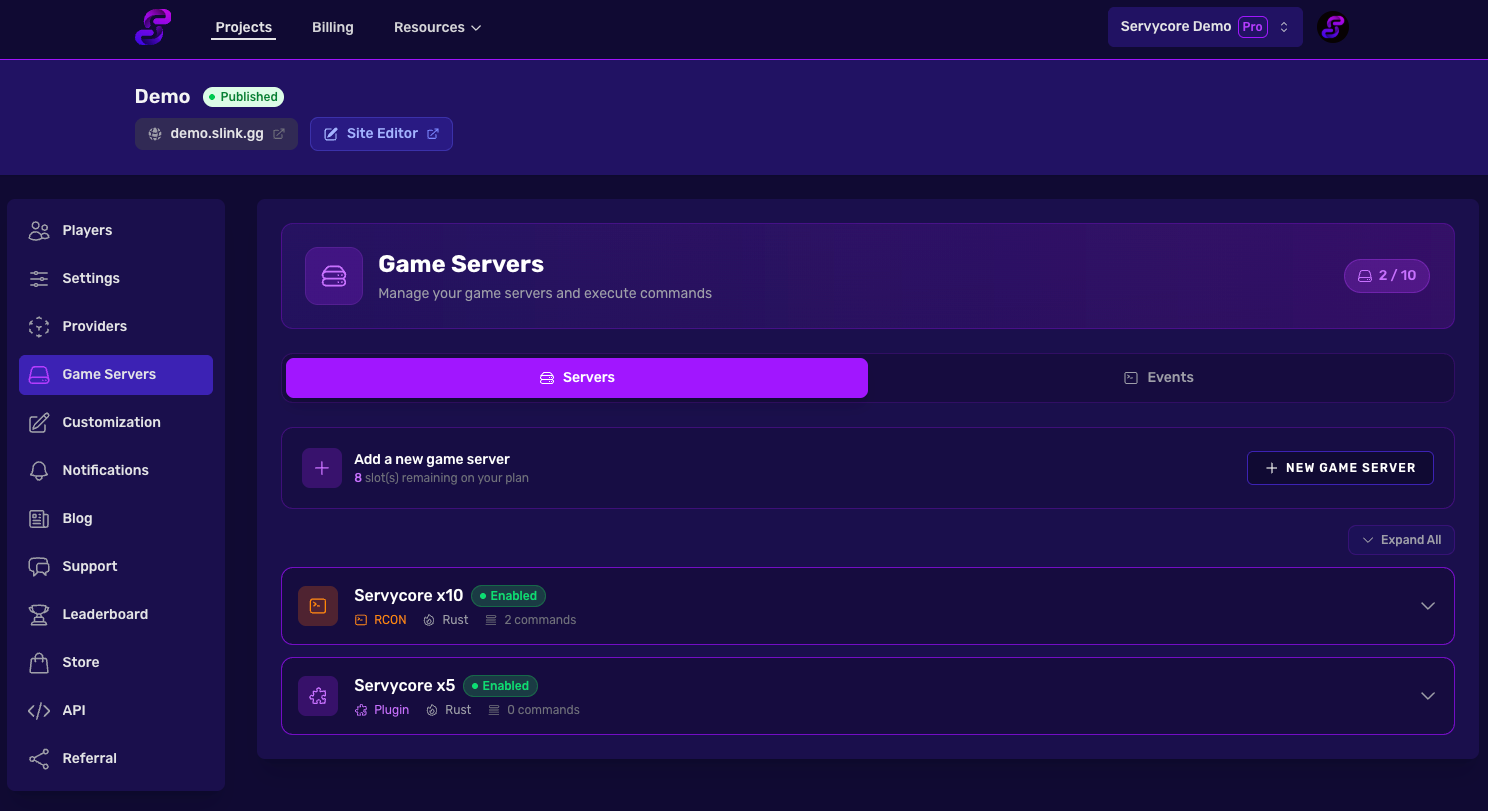
Task: Open the Customization pencil icon
Action: 38,422
